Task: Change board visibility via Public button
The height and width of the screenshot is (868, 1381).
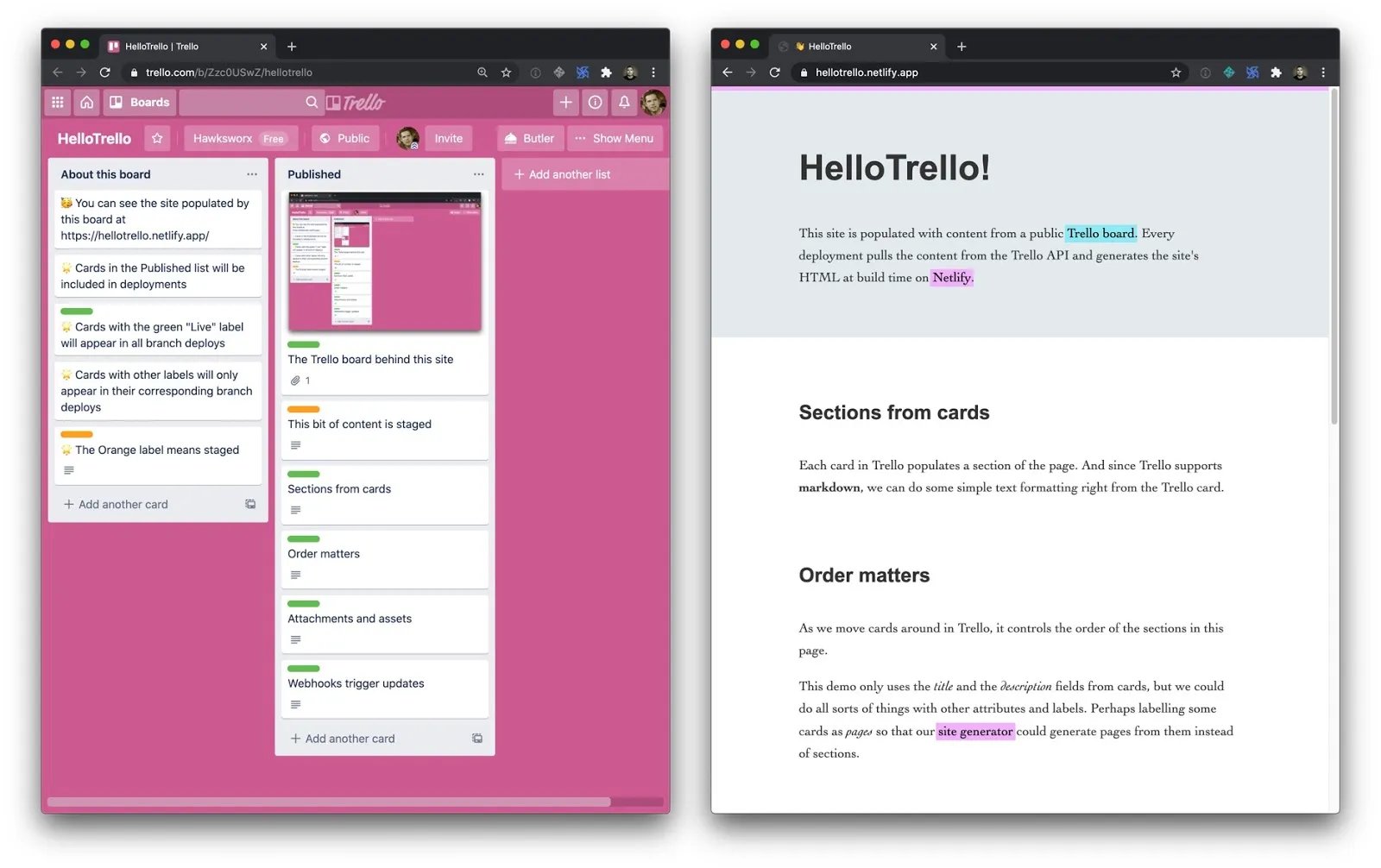Action: tap(344, 138)
